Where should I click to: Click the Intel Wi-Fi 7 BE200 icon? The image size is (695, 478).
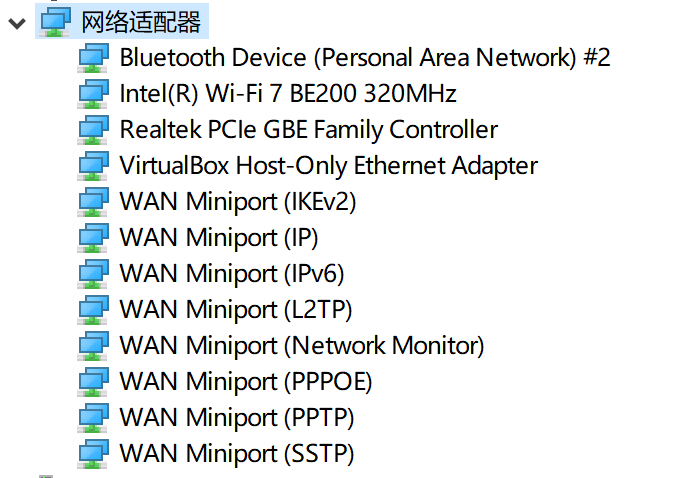(x=93, y=94)
